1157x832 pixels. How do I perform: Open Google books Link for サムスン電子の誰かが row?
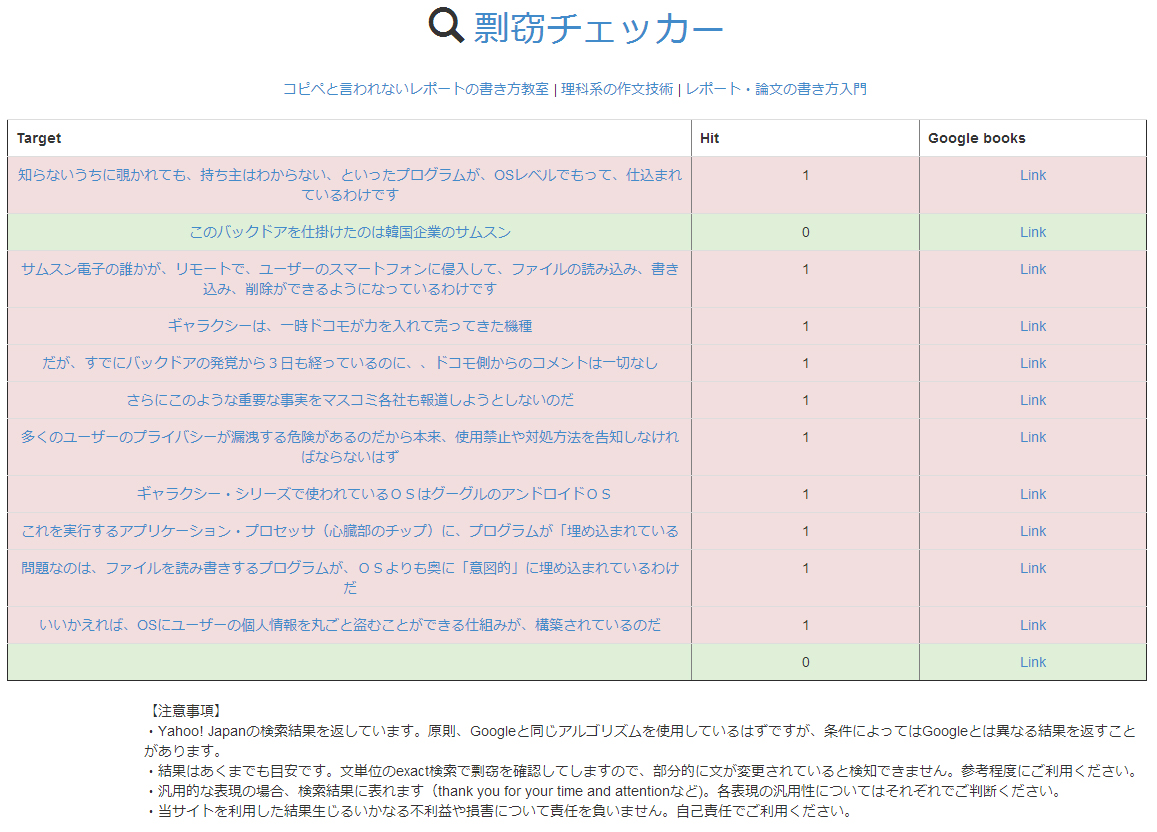(x=1032, y=269)
